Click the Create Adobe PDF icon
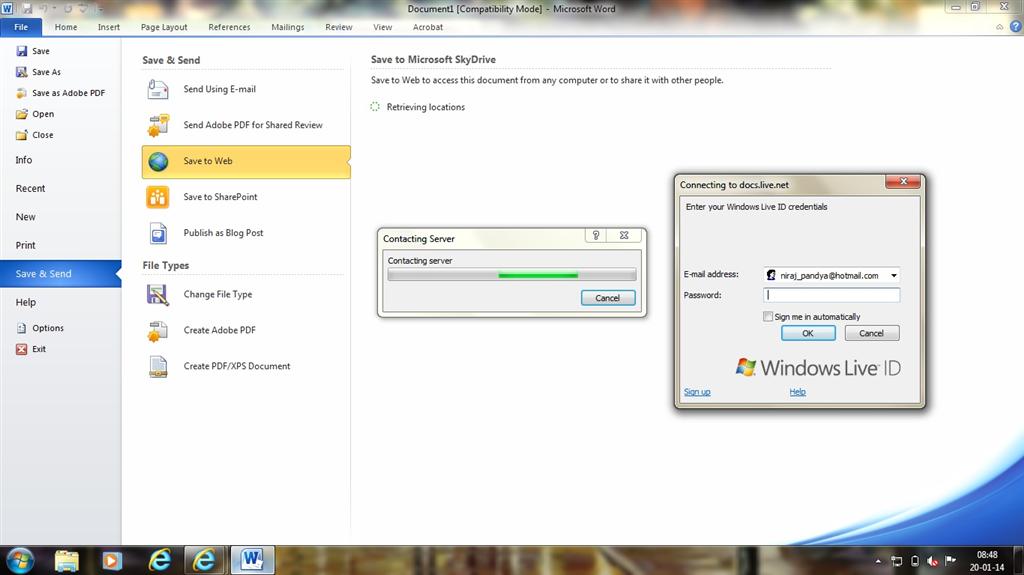The image size is (1024, 575). tap(157, 331)
